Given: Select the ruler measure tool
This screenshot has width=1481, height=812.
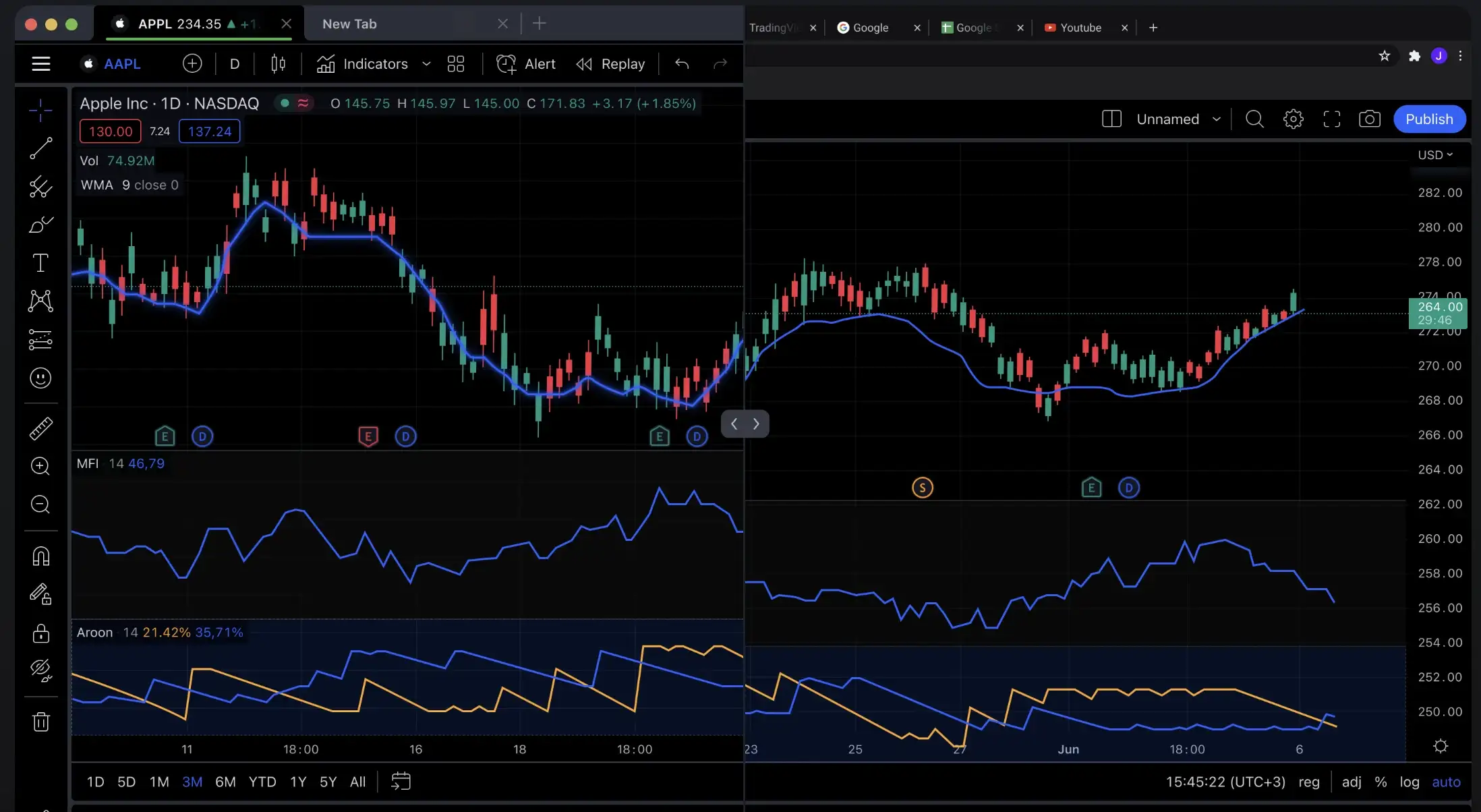Looking at the screenshot, I should [40, 428].
